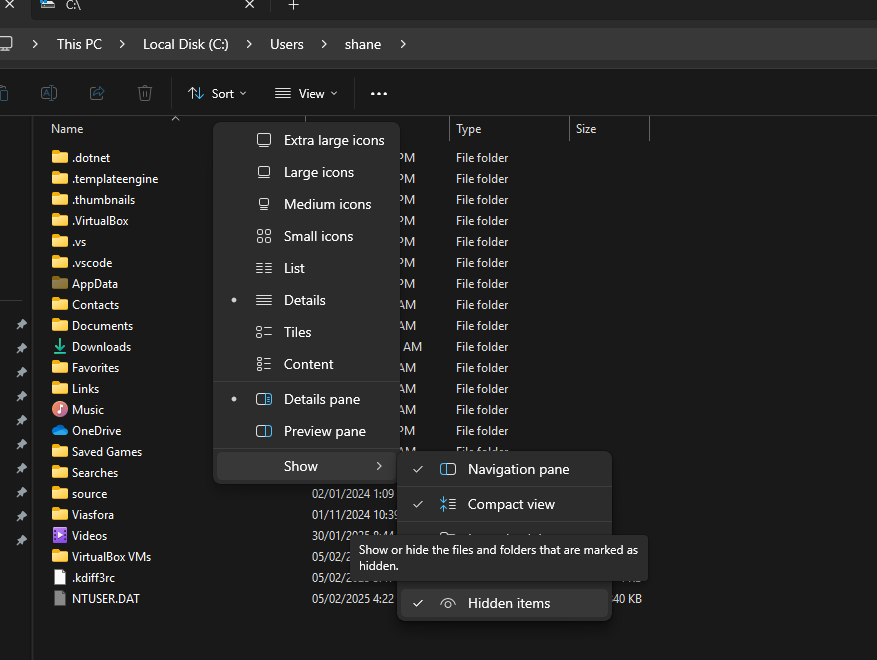
Task: Select the Tiles view layout
Action: click(x=307, y=332)
